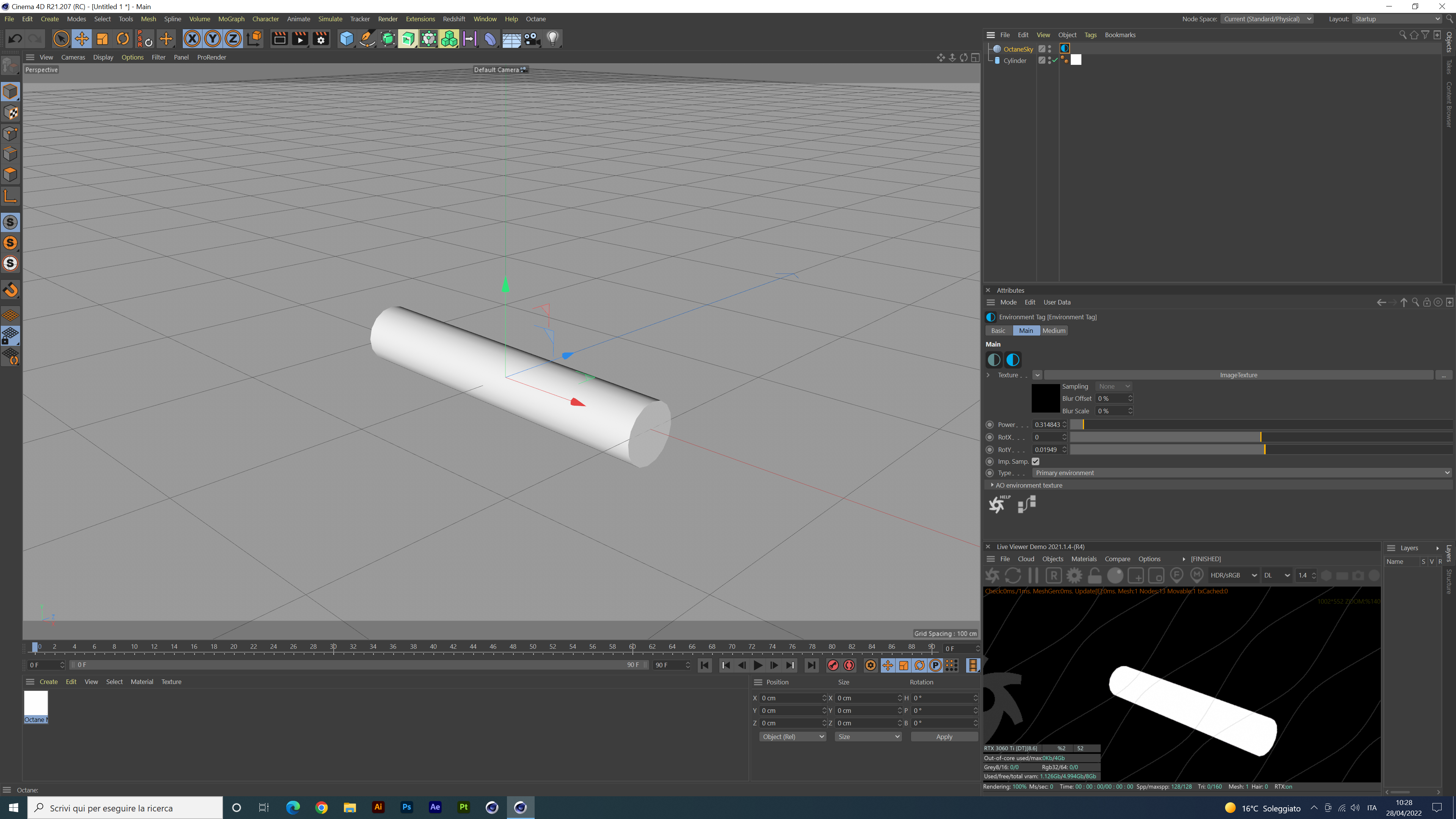Click Octane Live Viewer settings gear icon

click(1074, 576)
